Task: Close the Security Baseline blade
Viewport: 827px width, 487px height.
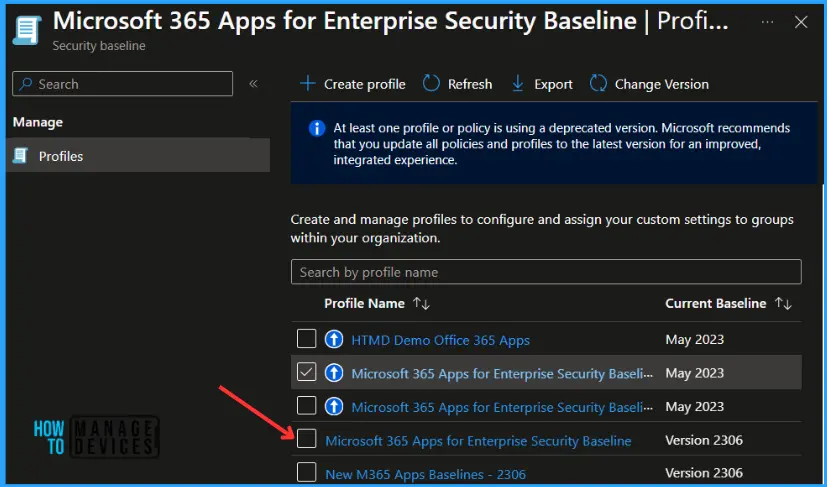Action: (801, 22)
